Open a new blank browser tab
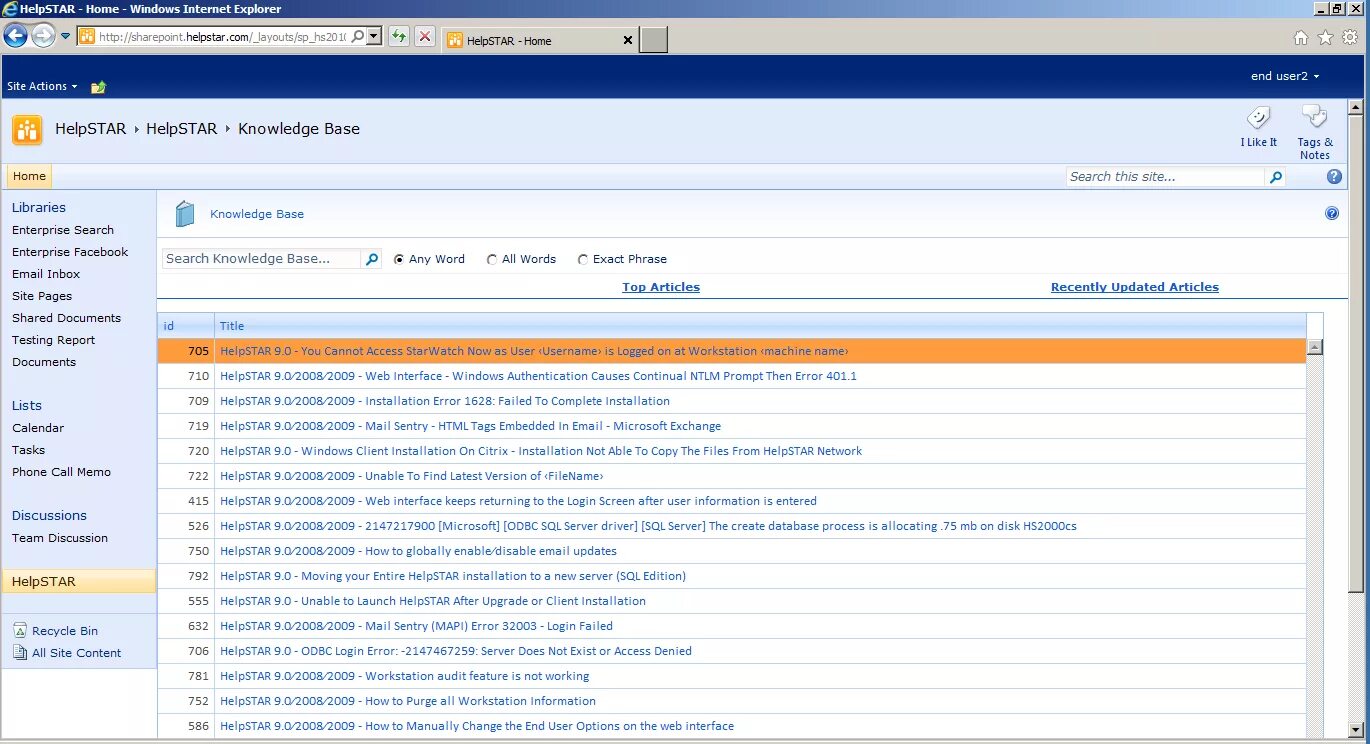The image size is (1370, 744). pyautogui.click(x=653, y=40)
